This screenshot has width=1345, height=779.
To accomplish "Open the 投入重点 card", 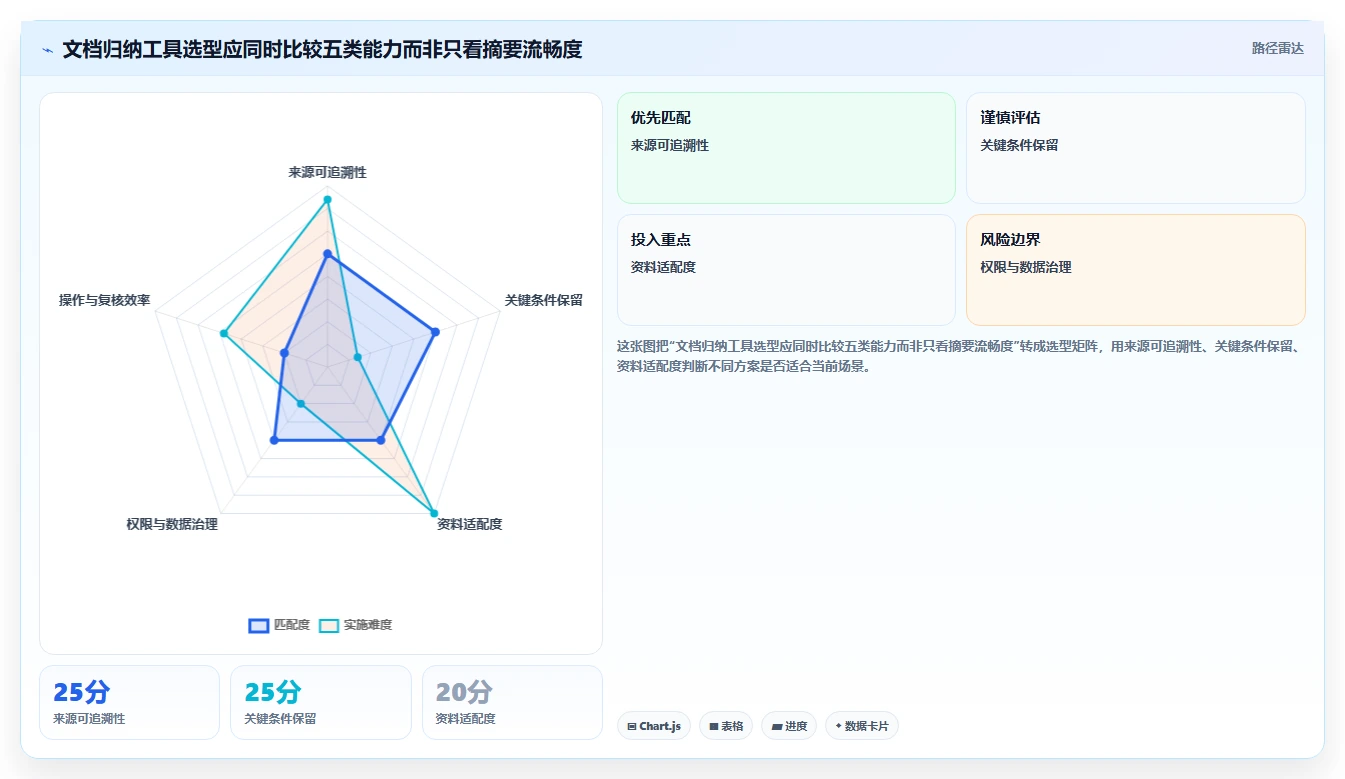I will pos(786,270).
